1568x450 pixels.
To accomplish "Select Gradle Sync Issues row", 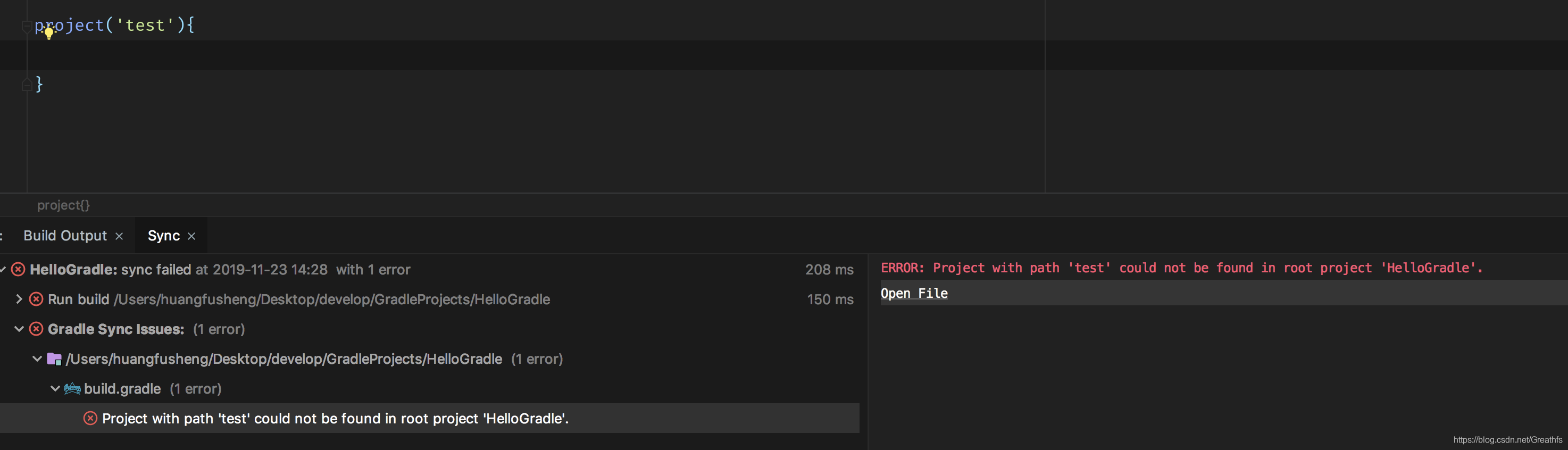I will pos(430,329).
